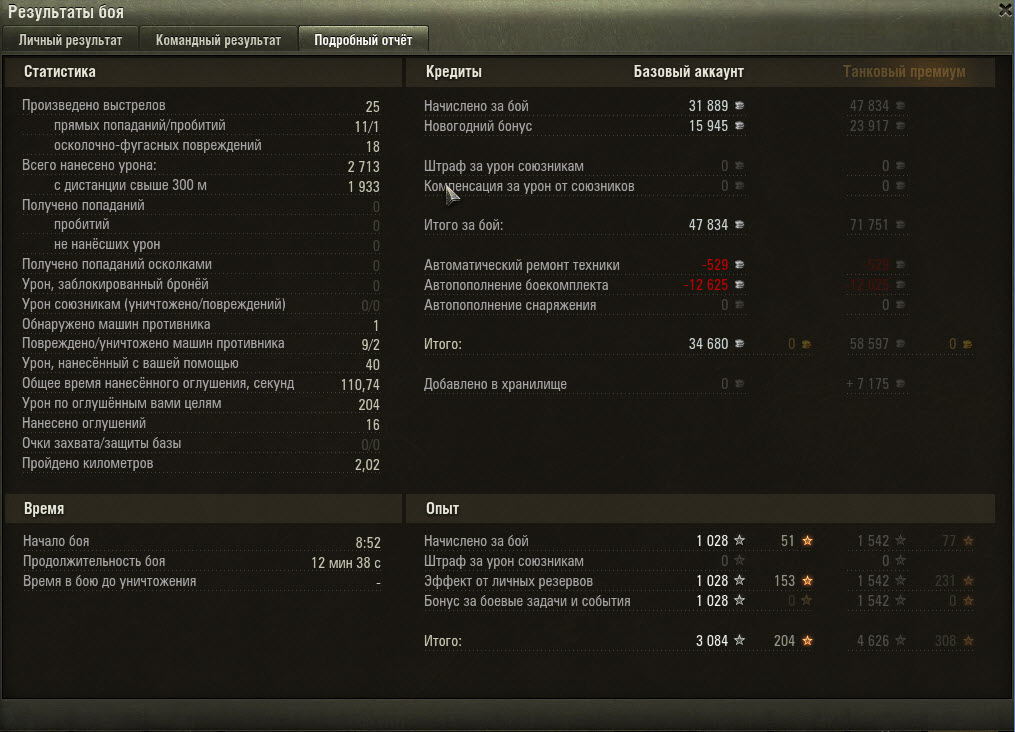This screenshot has width=1015, height=732.
Task: Click the Базовый аккаунт column header
Action: 688,72
